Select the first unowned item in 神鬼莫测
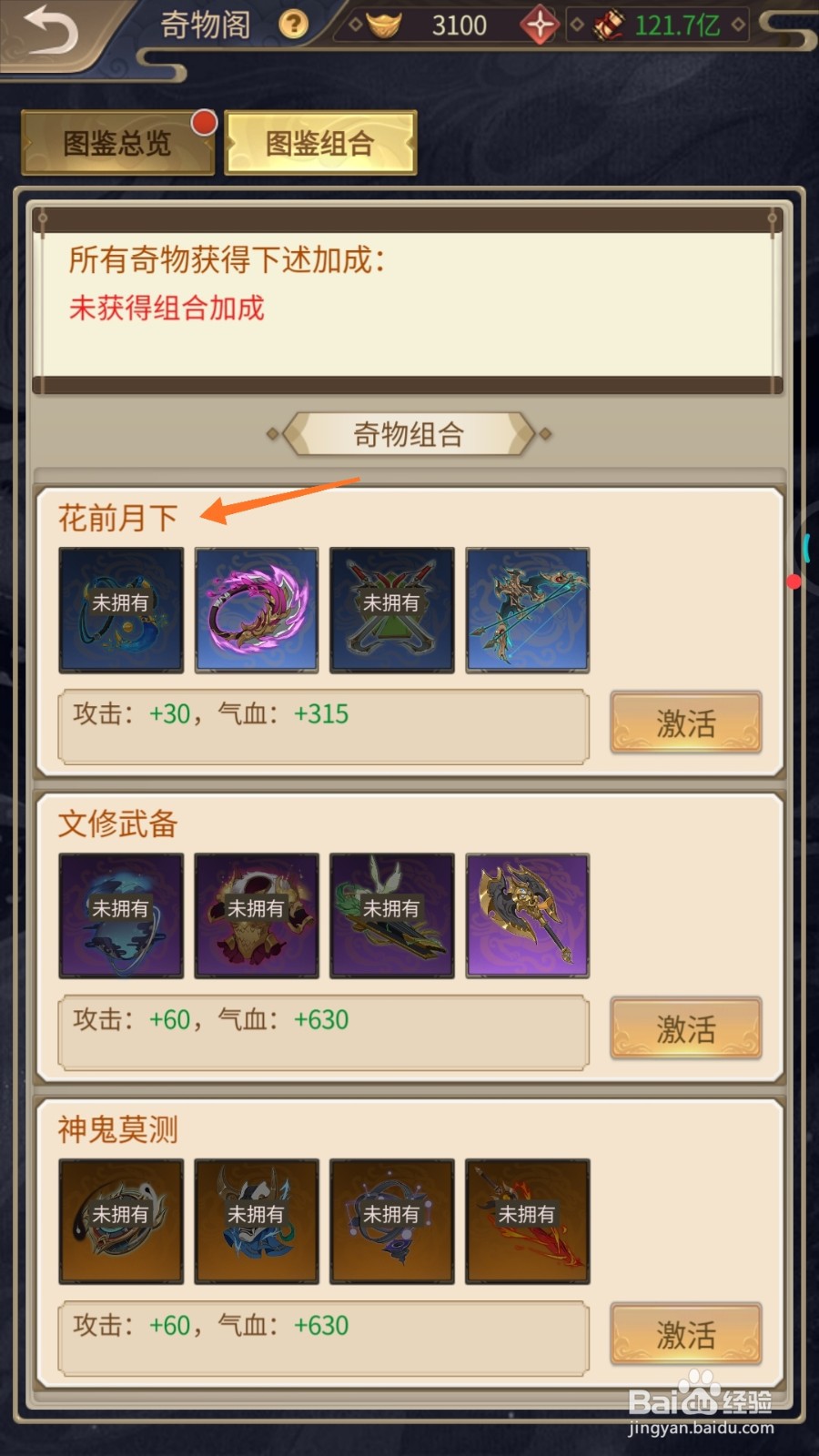819x1456 pixels. pyautogui.click(x=121, y=1222)
